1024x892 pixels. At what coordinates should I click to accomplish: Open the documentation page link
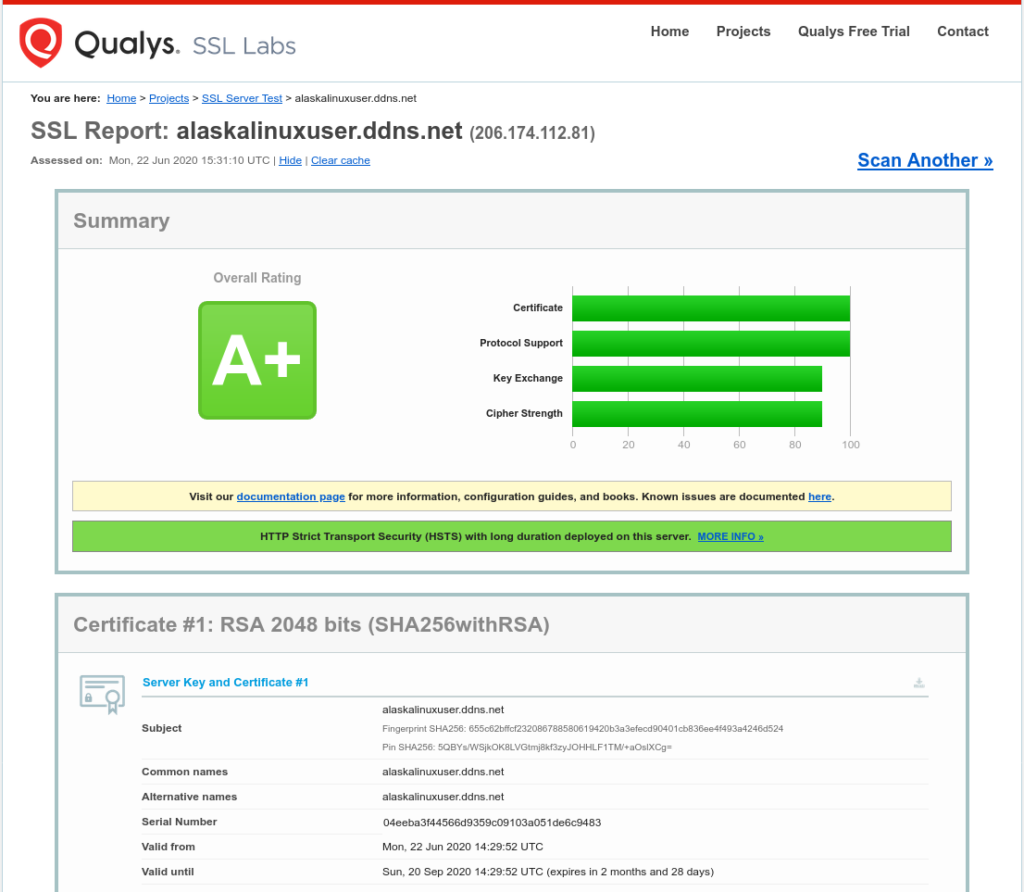pos(290,496)
